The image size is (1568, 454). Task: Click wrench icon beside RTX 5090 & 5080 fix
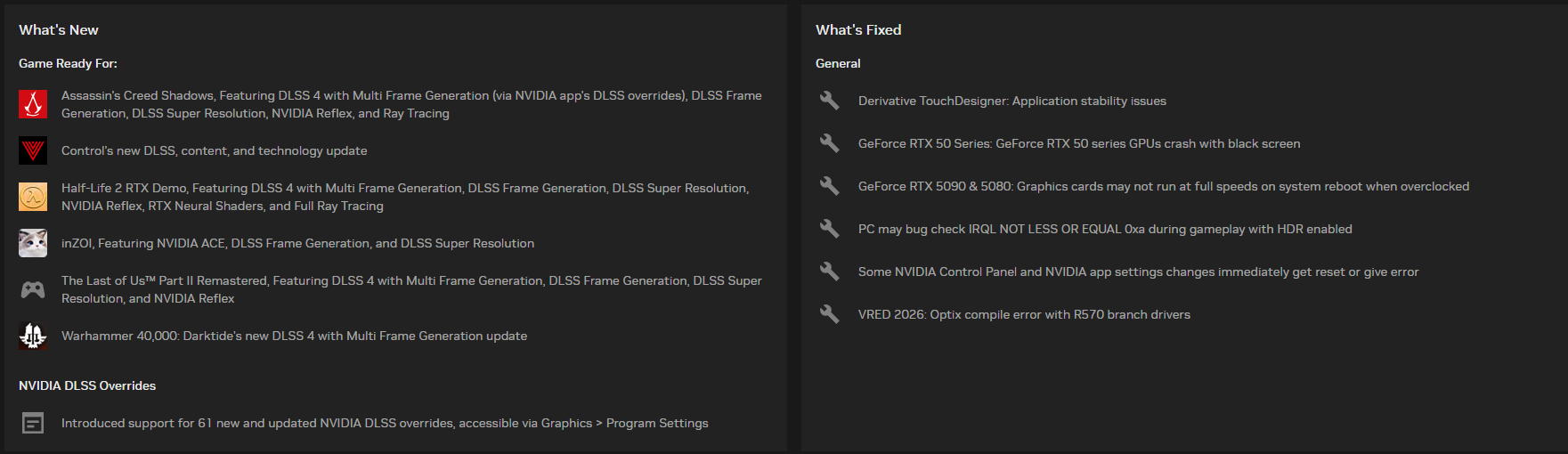click(x=829, y=186)
